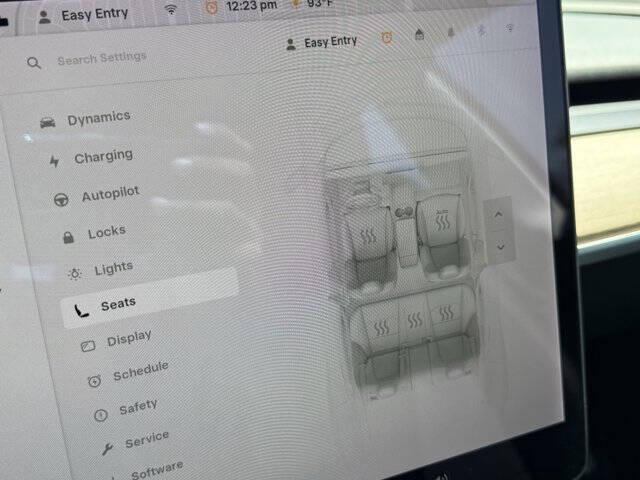Tap the faint Wi-Fi icon in settings header

tap(509, 28)
